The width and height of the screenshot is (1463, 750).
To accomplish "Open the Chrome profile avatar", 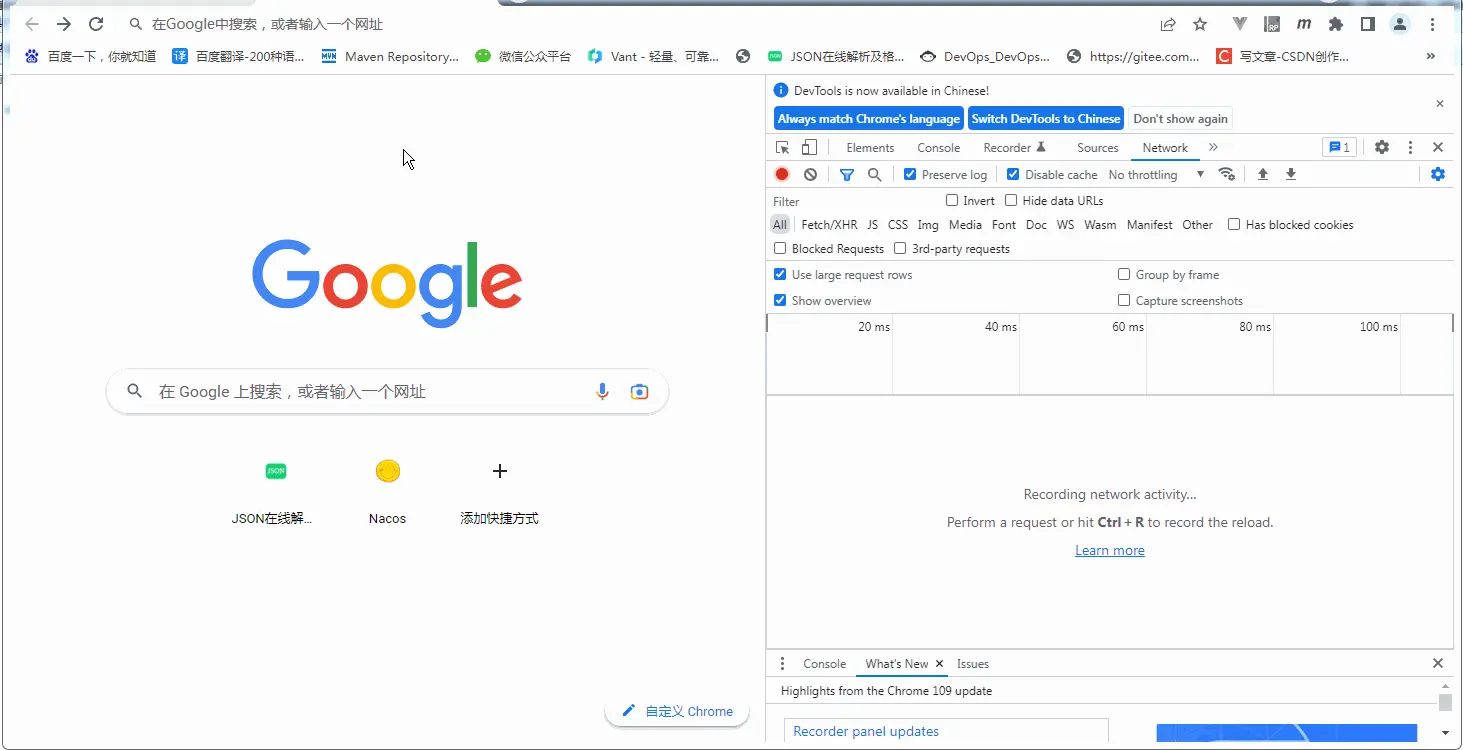I will click(1400, 24).
